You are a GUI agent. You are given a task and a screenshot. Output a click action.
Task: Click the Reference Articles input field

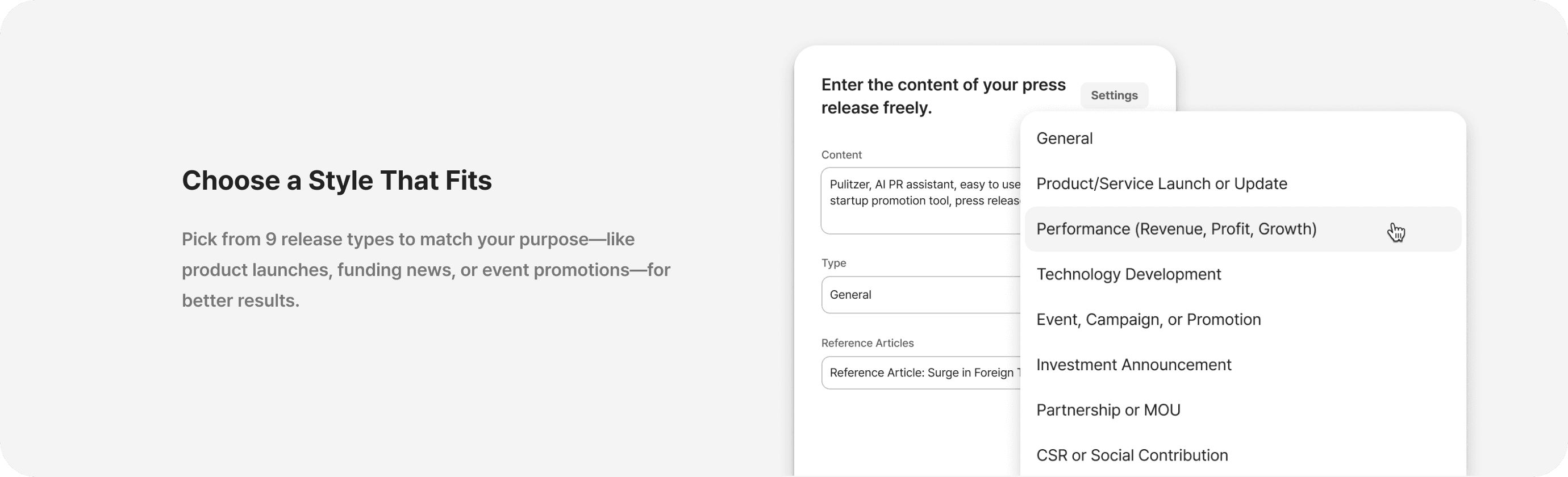pos(919,373)
